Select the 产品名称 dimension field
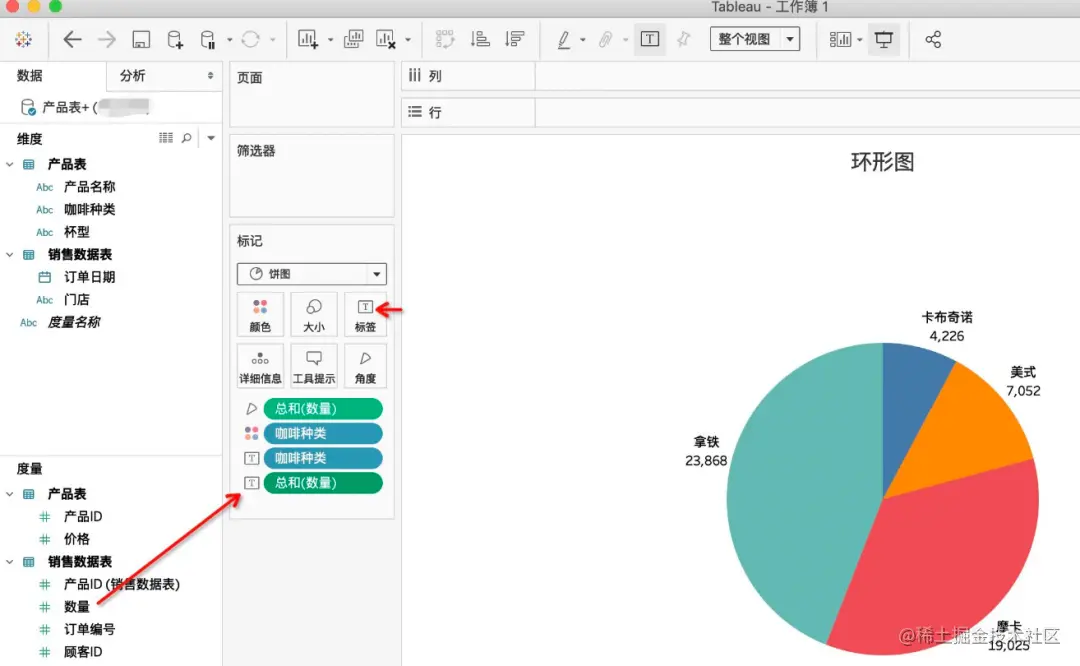Screen dimensions: 1080x666 point(90,187)
